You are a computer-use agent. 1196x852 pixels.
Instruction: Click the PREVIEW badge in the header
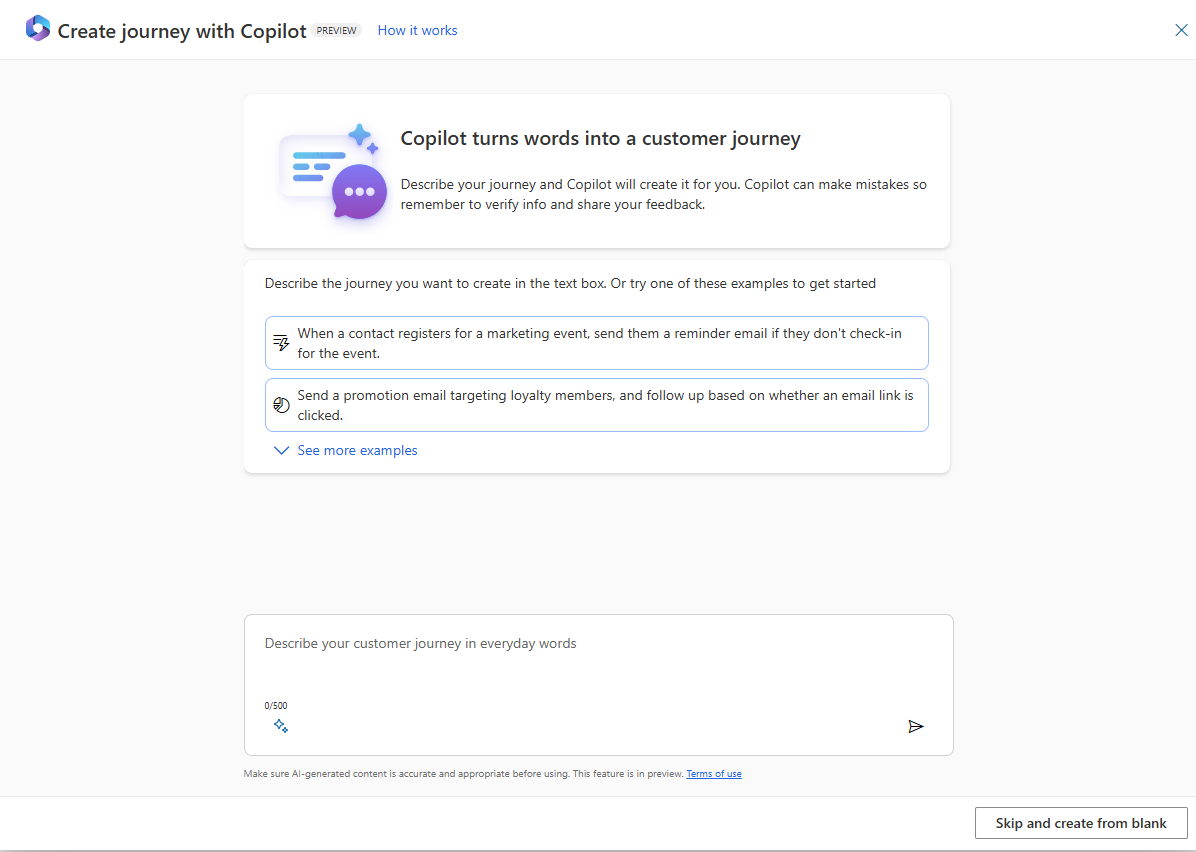[x=337, y=31]
